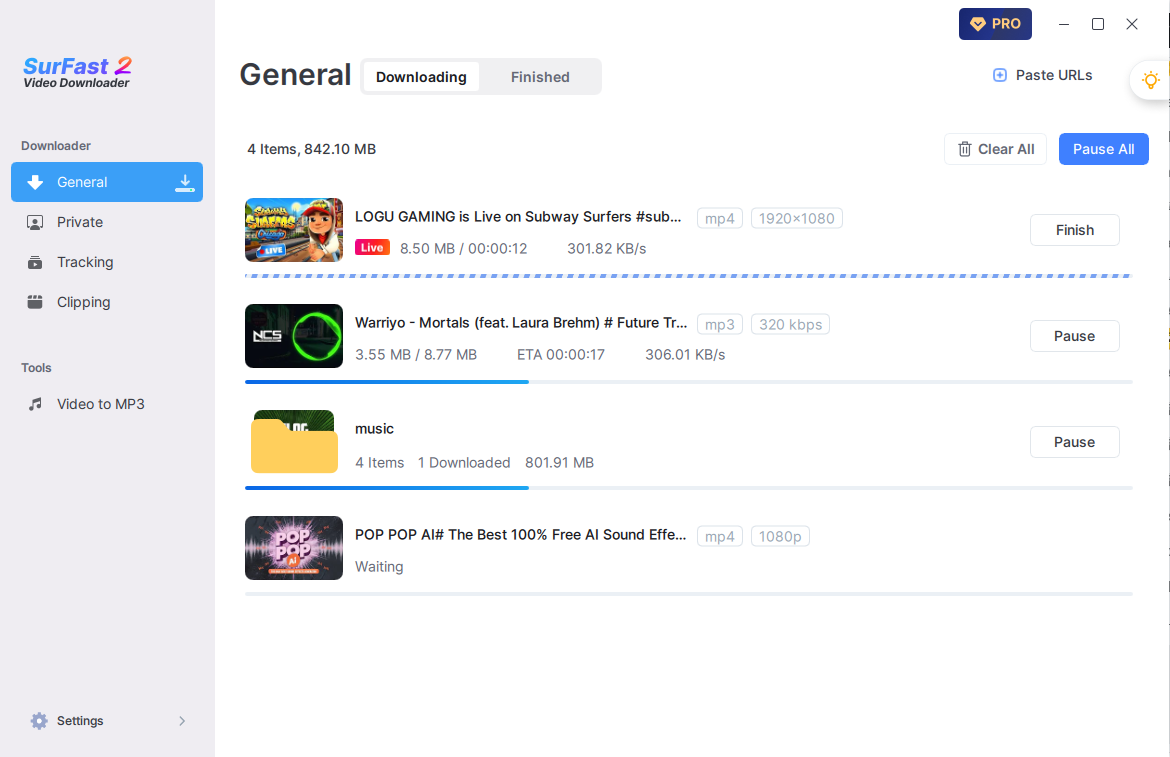The image size is (1170, 757).
Task: Click the 306.01 KB/s speed value
Action: pyautogui.click(x=685, y=355)
